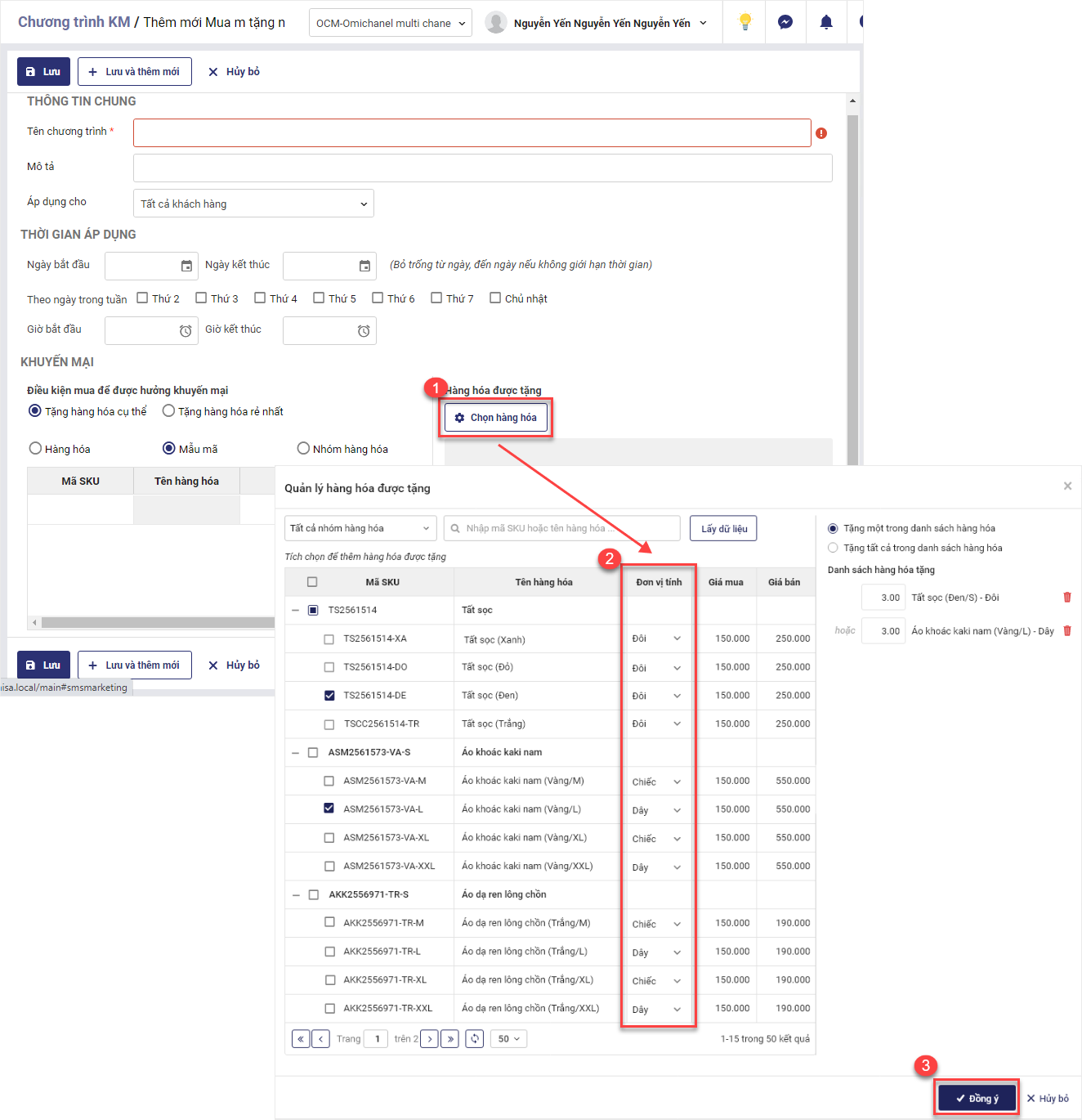The image size is (1082, 1120).
Task: Open the Áp dụng cho dropdown
Action: coord(253,204)
